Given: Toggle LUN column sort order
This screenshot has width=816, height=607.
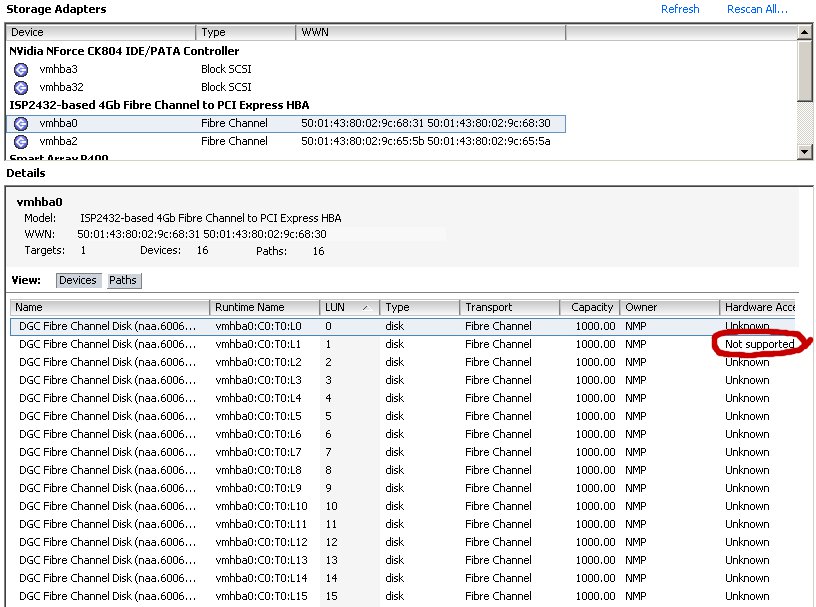Looking at the screenshot, I should [350, 307].
